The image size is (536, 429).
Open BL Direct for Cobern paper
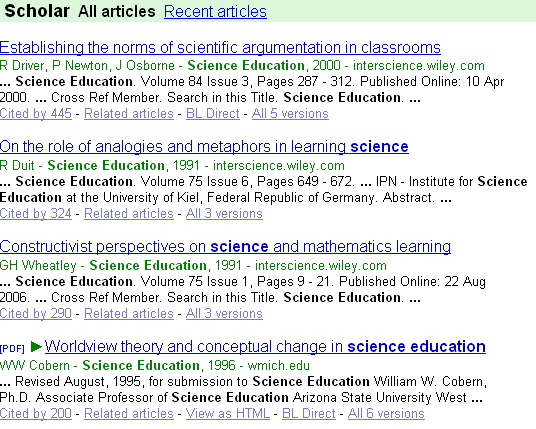[x=309, y=414]
